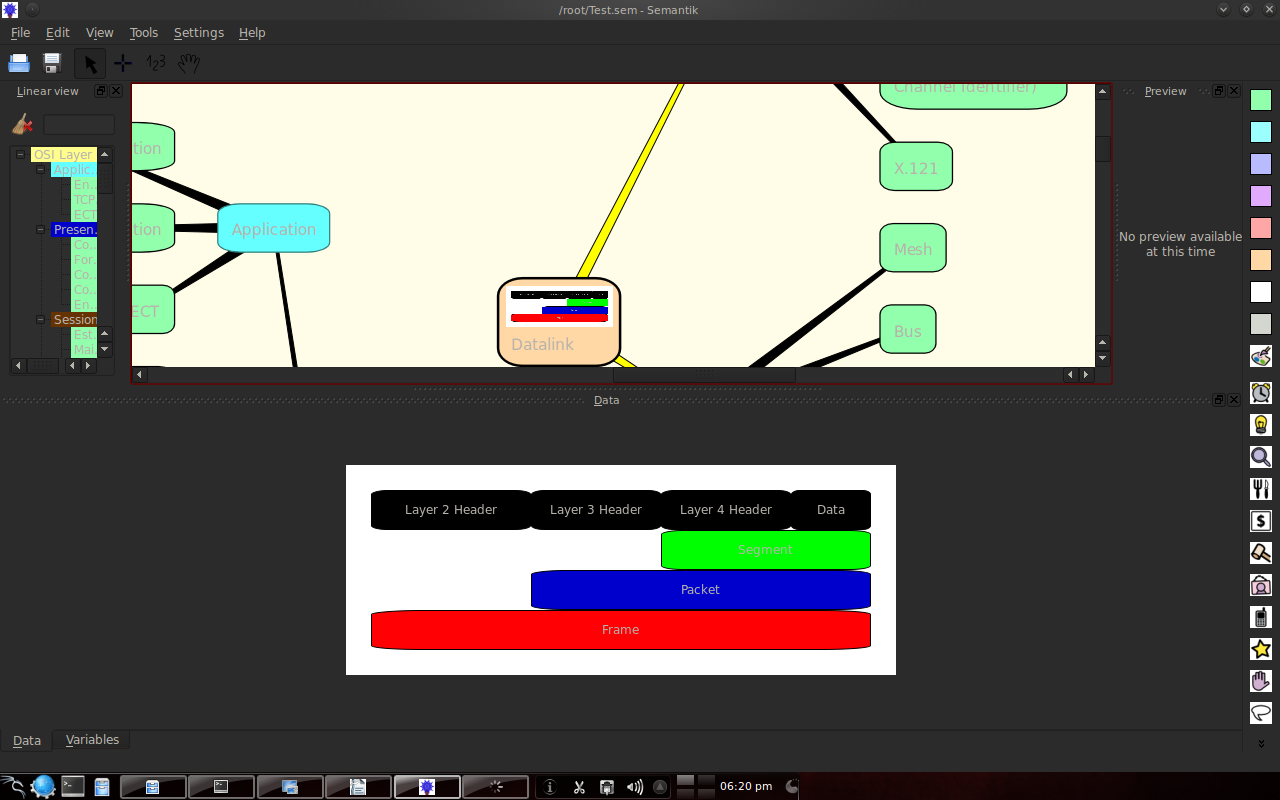Collapse the Presen. tree branch
Screen dimensions: 1280x800
pyautogui.click(x=40, y=229)
